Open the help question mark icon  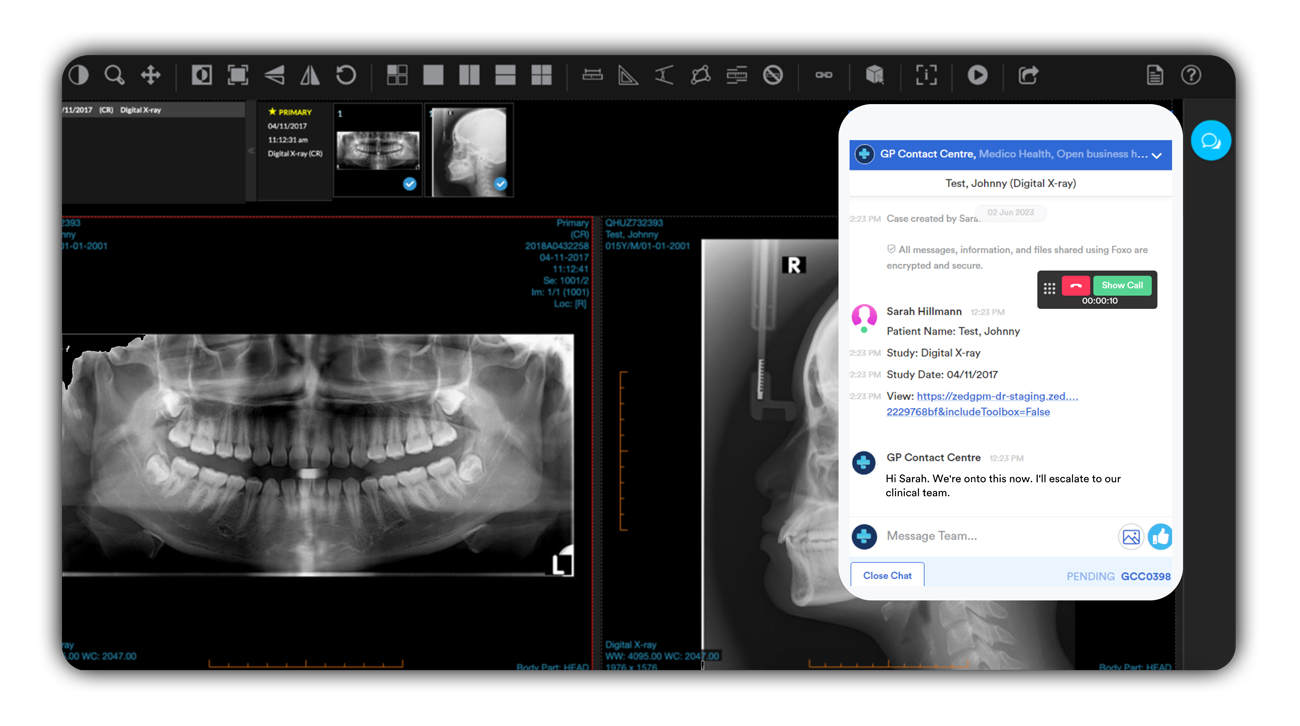pos(1191,75)
